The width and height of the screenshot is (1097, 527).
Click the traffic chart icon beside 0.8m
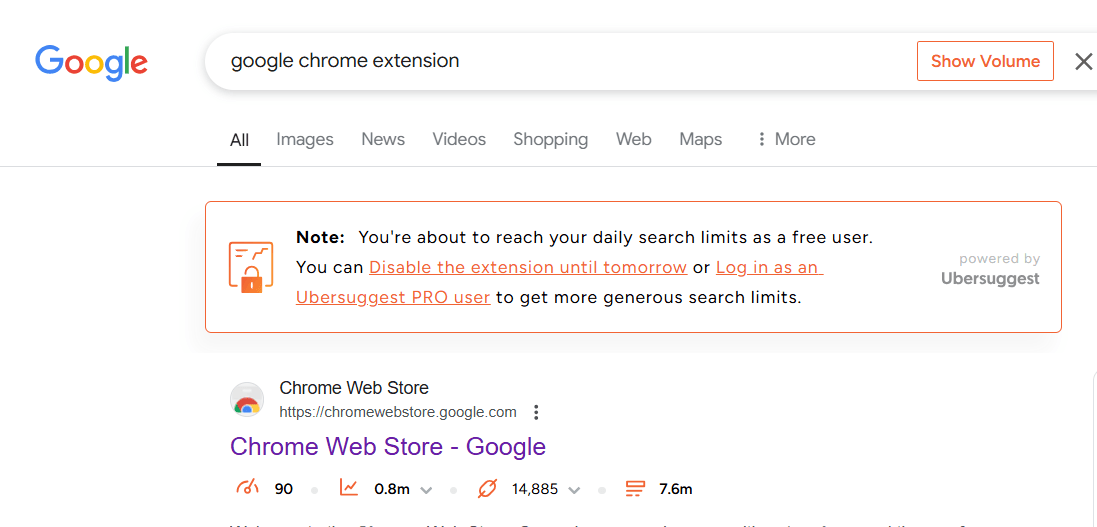click(349, 488)
